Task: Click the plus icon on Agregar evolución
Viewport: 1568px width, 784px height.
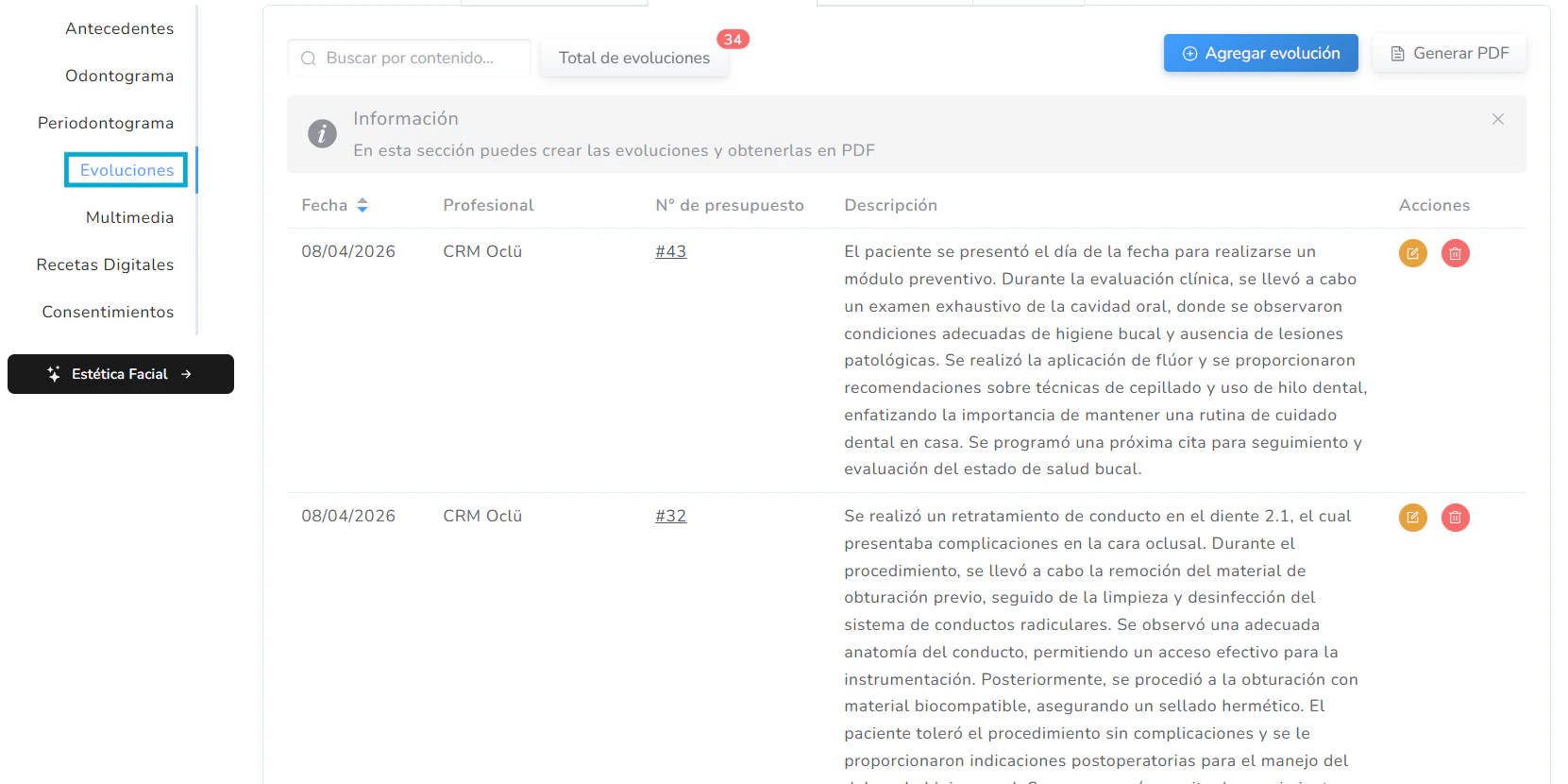Action: click(1189, 54)
